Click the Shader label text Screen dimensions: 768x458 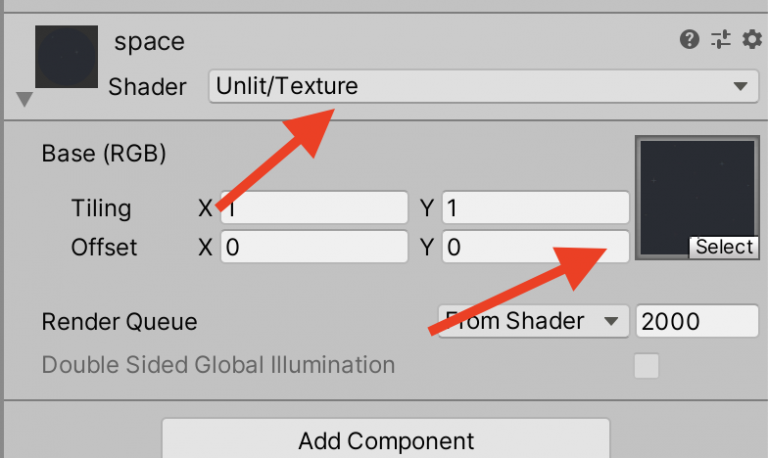tap(147, 87)
